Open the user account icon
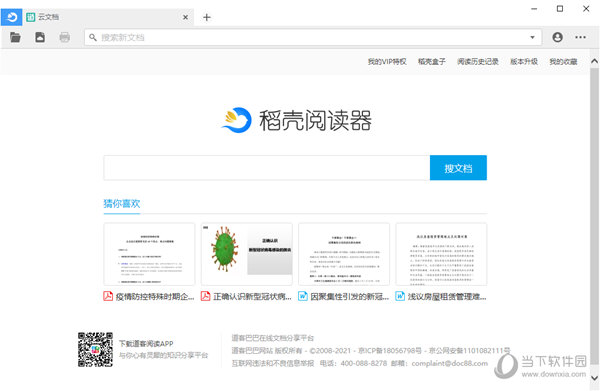Image resolution: width=600 pixels, height=391 pixels. point(557,37)
